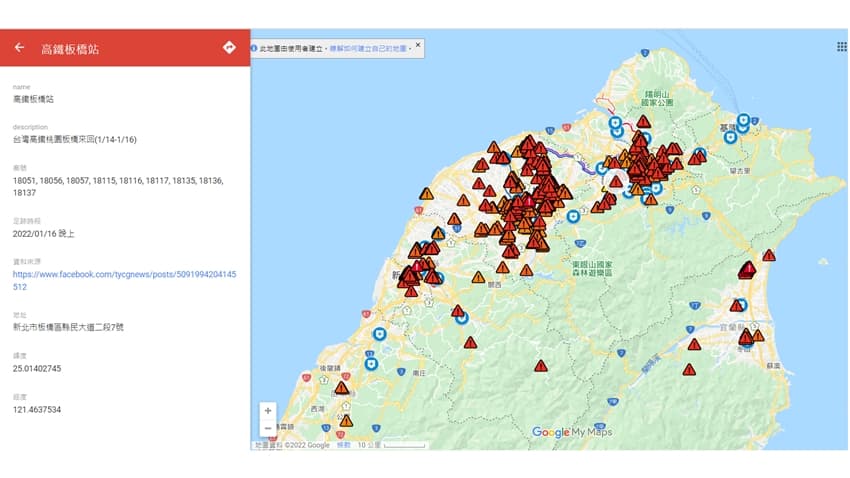The height and width of the screenshot is (478, 850).
Task: Click the orange warning marker south of 西湖
Action: [x=346, y=421]
